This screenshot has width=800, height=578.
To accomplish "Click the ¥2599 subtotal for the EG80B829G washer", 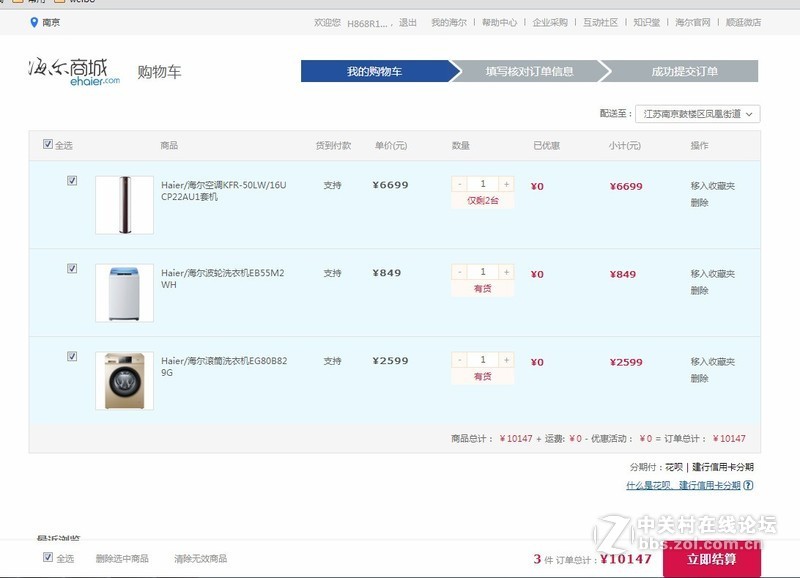I will point(626,362).
